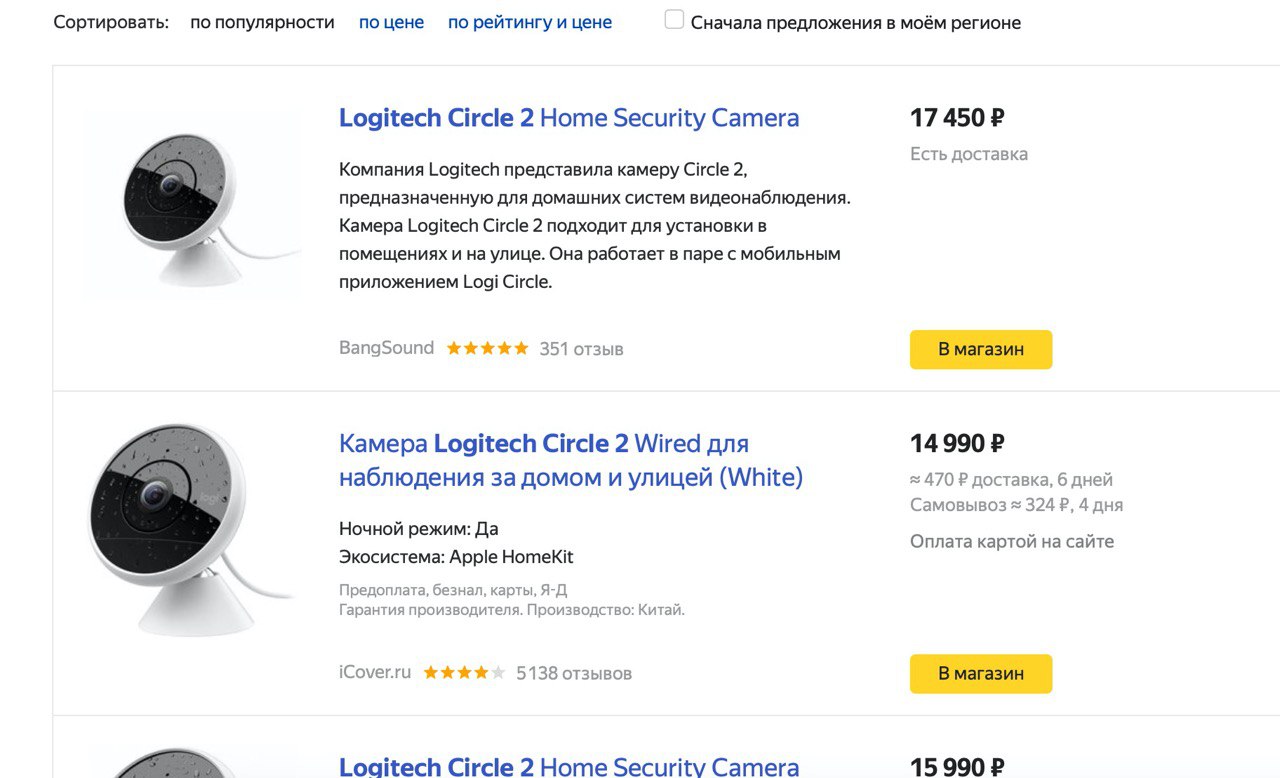Click iCover.ru four-star rating icons
This screenshot has height=778, width=1280.
pyautogui.click(x=464, y=672)
